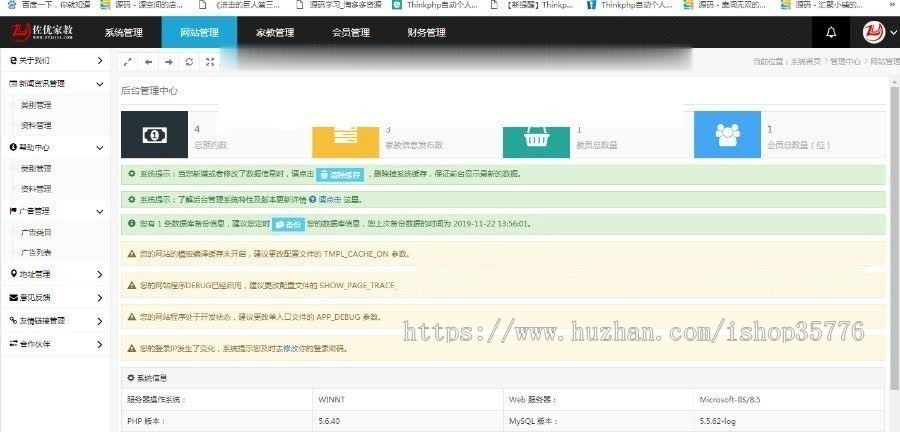Click the gear icon beside 系统信息 heading
Screen dimensions: 900x432
pyautogui.click(x=131, y=378)
